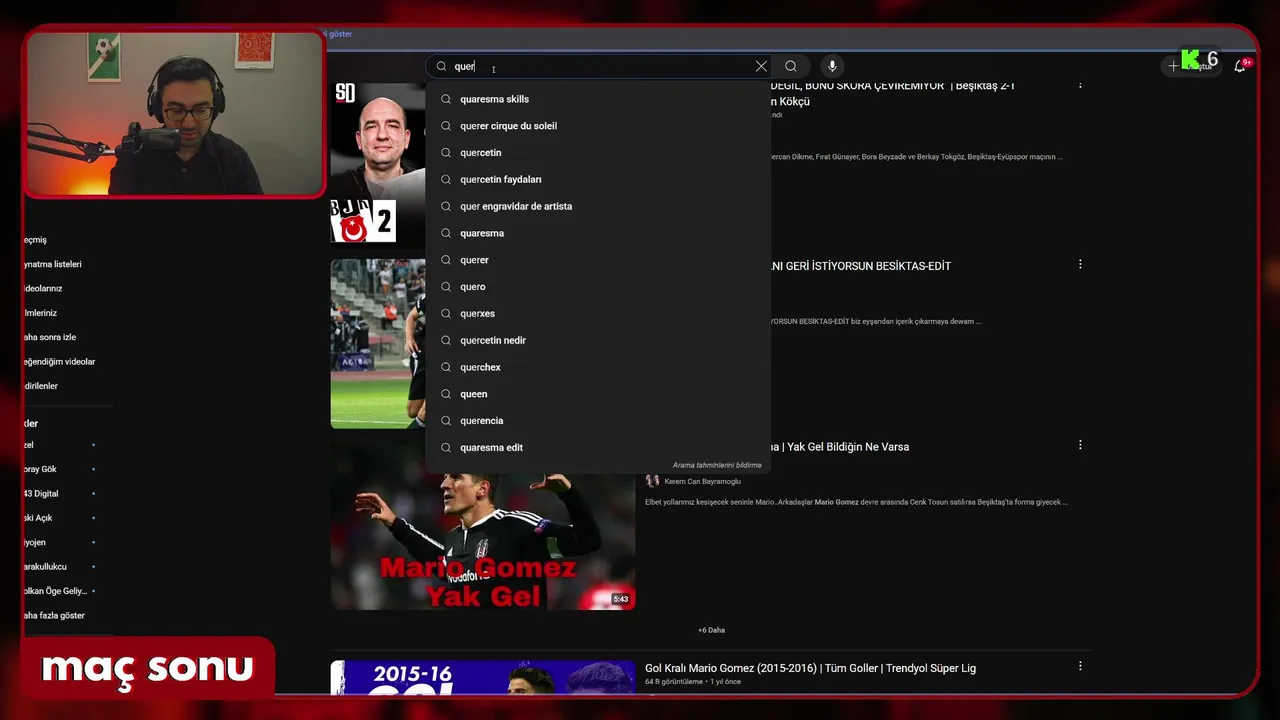
Task: Click the search icon beside 'queen'
Action: coord(446,394)
